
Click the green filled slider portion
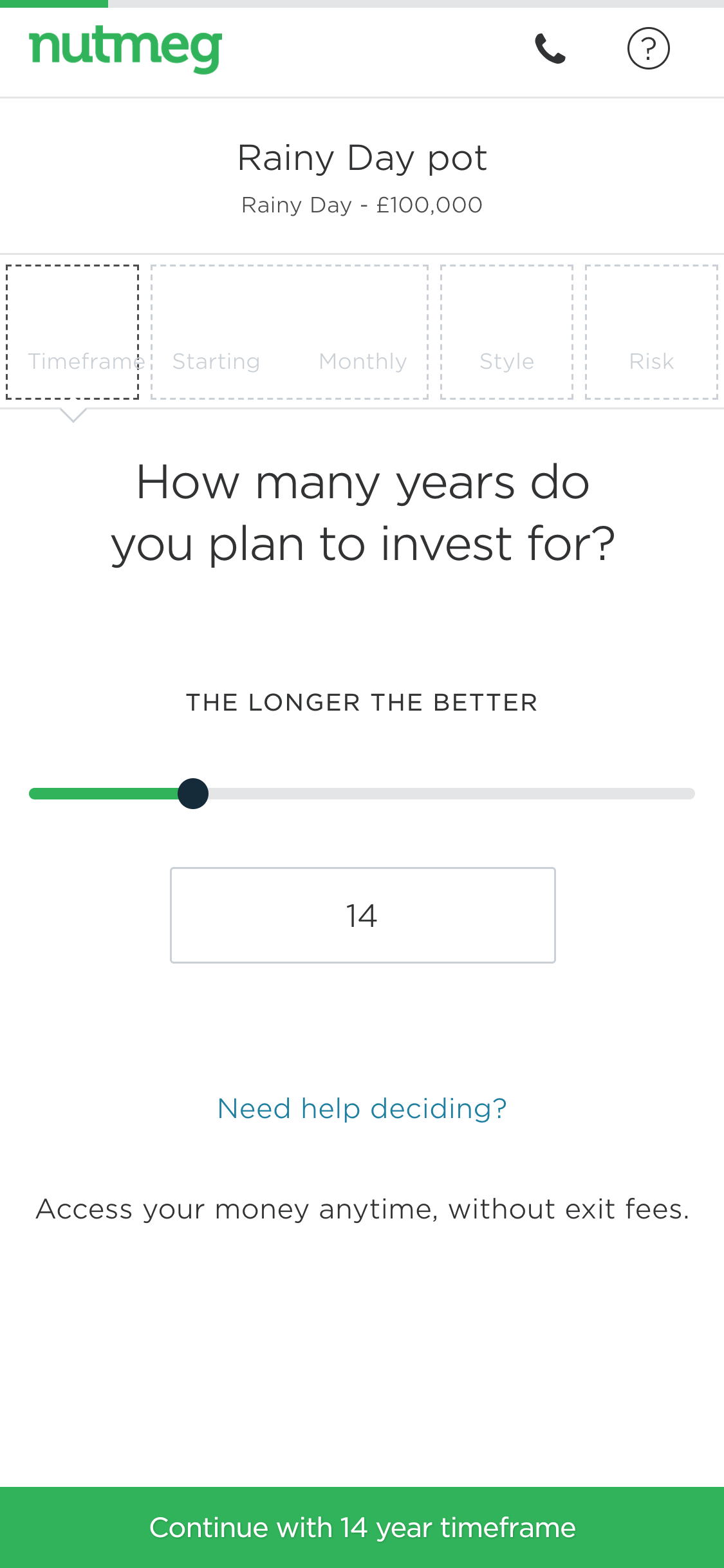[103, 794]
